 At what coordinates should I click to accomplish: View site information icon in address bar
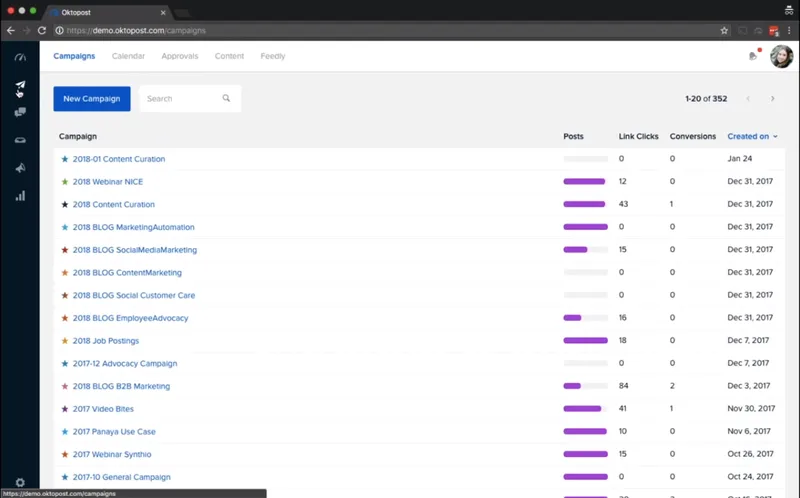pos(59,31)
